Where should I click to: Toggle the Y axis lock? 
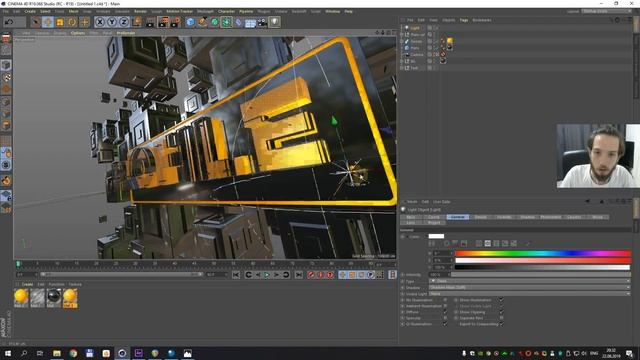coord(112,22)
